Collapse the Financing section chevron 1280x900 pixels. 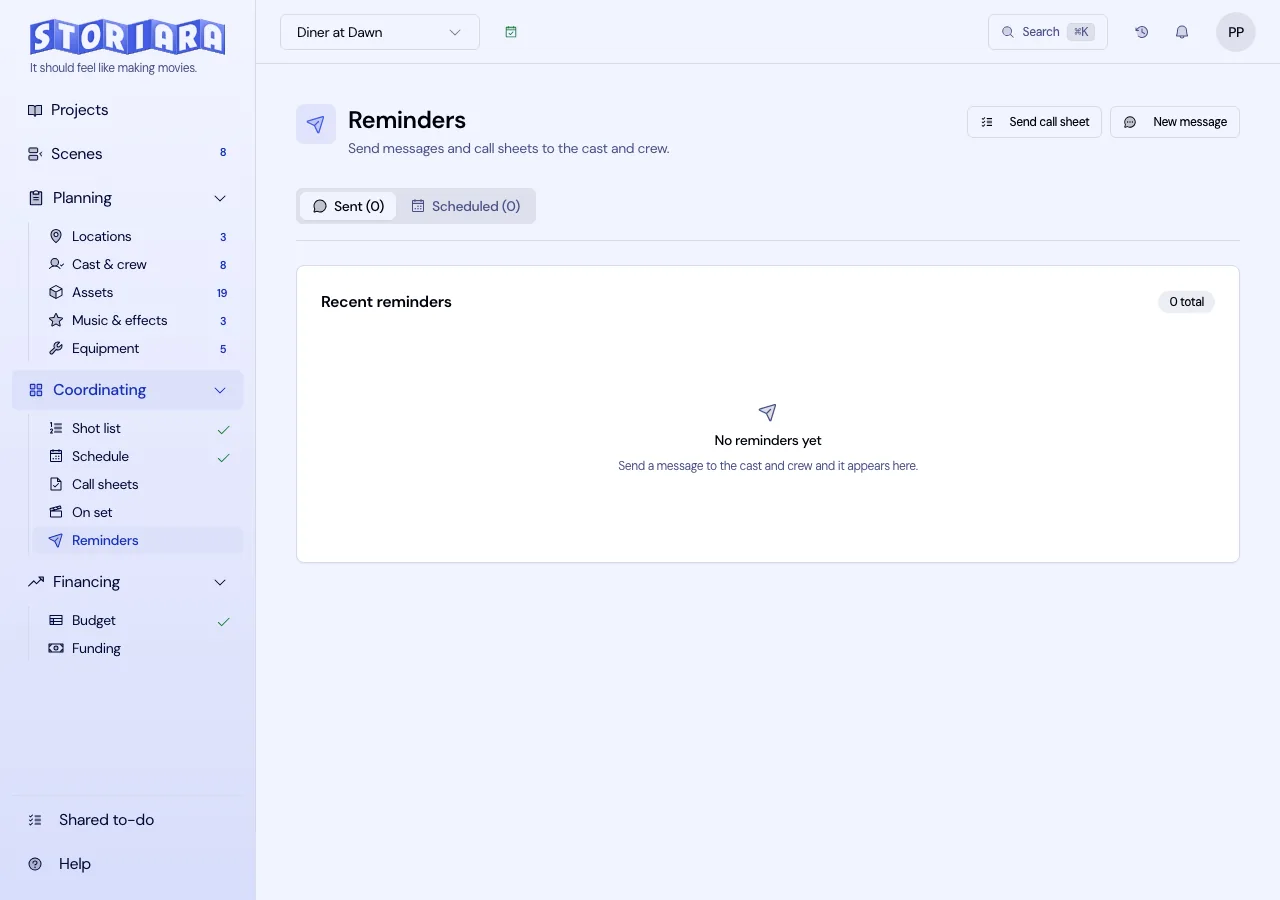220,582
